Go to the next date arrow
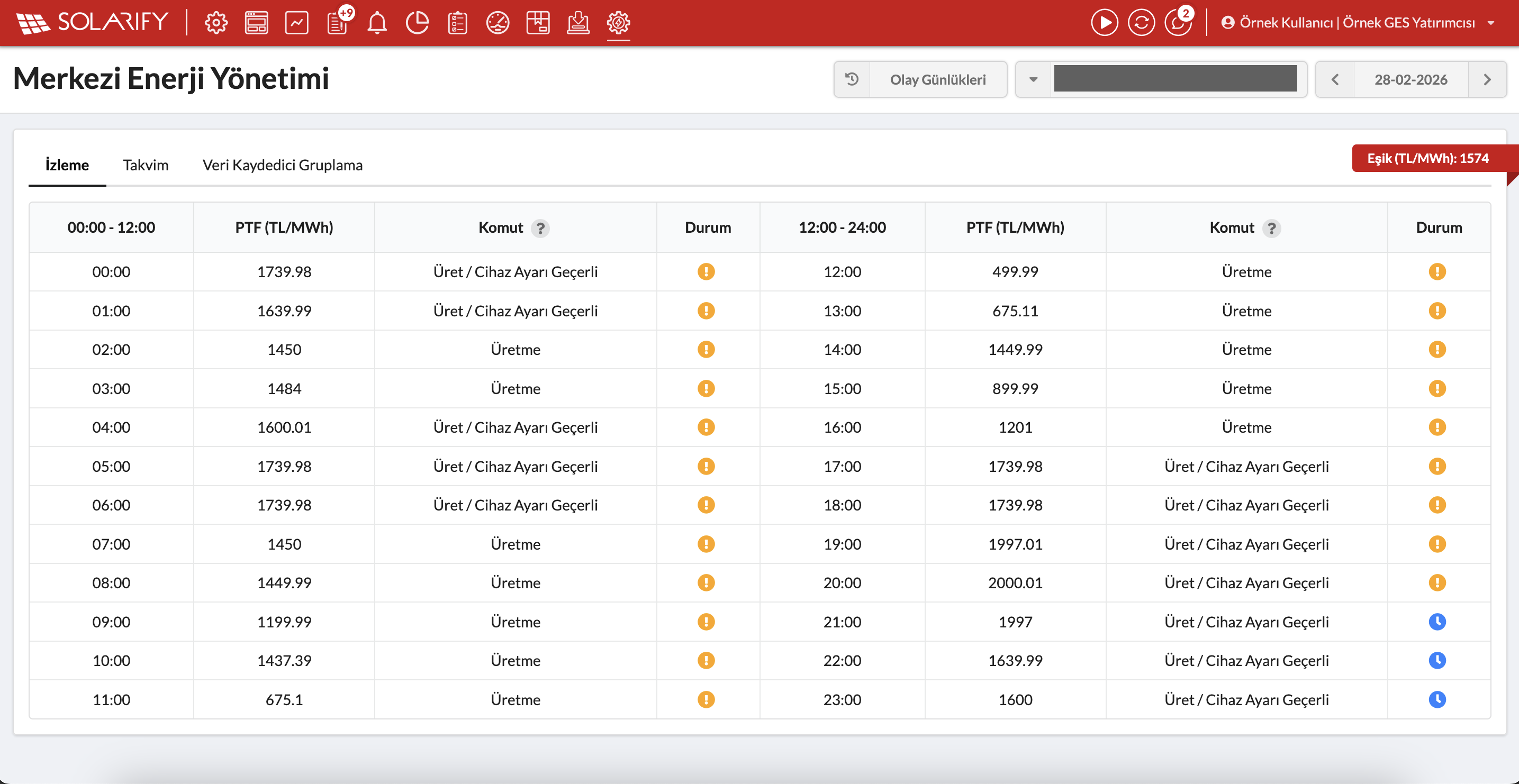 point(1487,79)
